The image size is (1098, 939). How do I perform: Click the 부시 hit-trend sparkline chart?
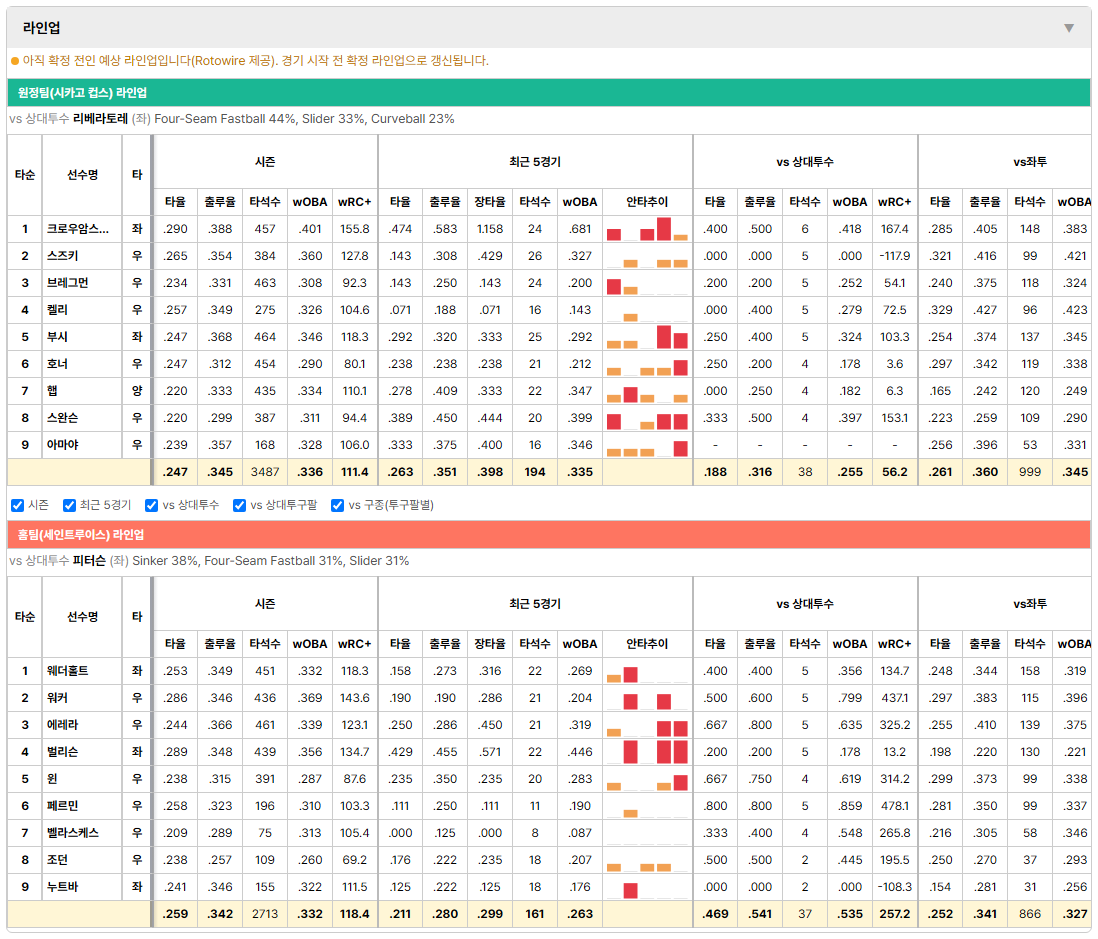[x=647, y=337]
